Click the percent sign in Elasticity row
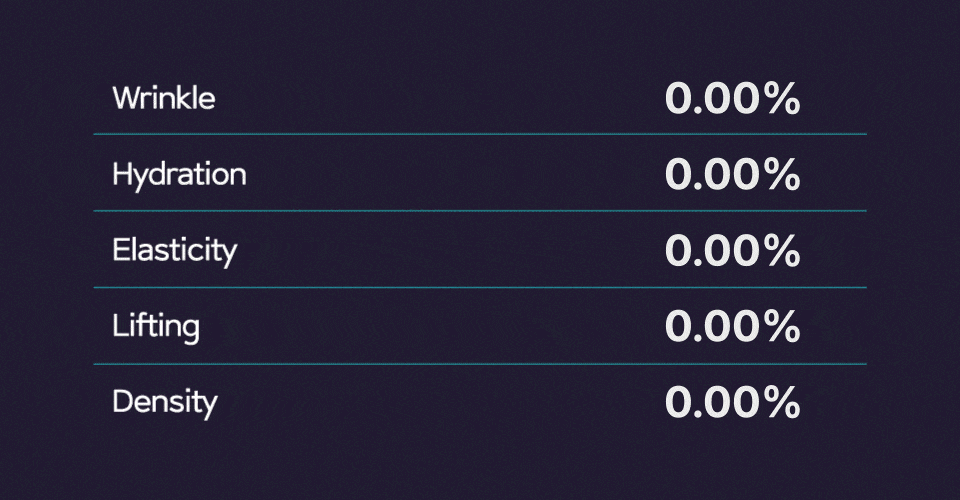The image size is (960, 500). 782,250
